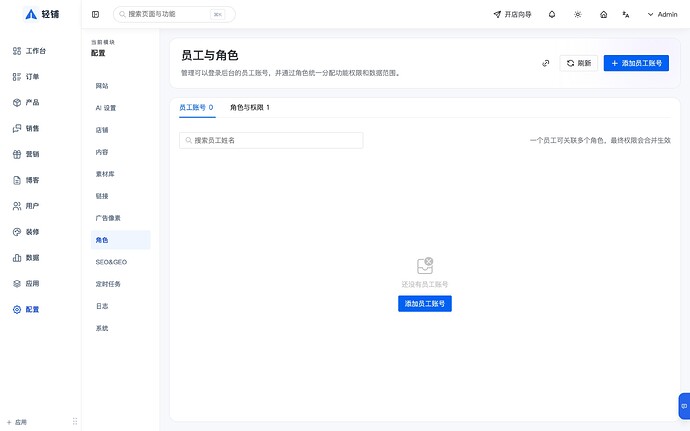
Task: Click the plus 应用 button at bottom left
Action: pos(16,422)
